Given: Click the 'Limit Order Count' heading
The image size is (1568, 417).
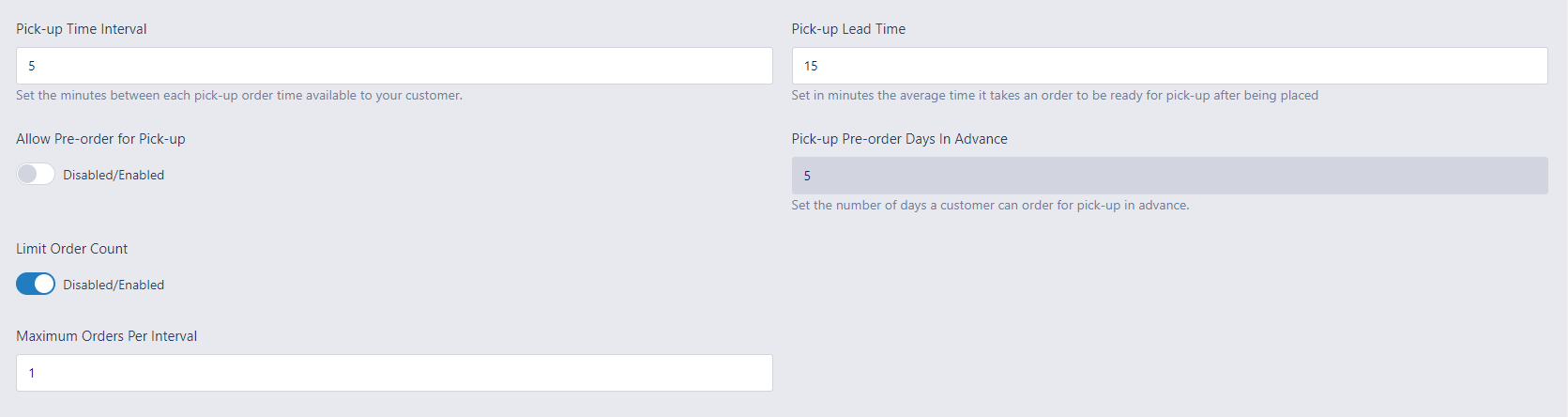Looking at the screenshot, I should 72,249.
